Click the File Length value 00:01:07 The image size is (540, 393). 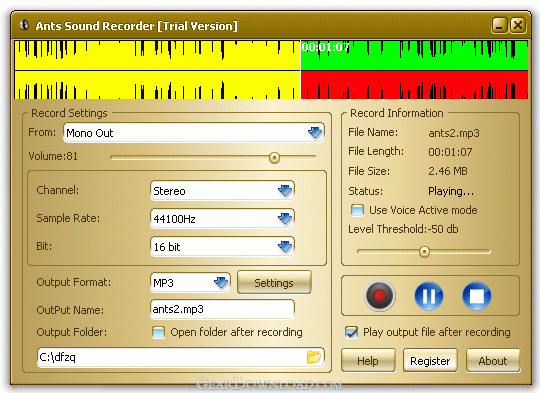click(x=450, y=152)
